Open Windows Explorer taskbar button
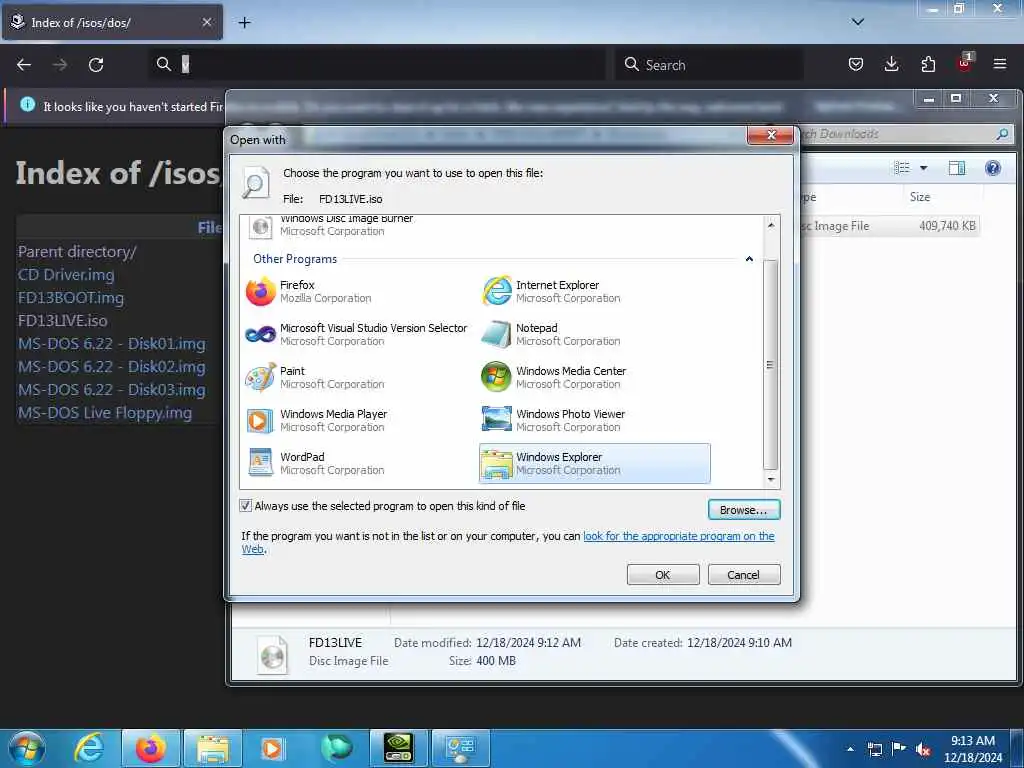 (x=213, y=748)
